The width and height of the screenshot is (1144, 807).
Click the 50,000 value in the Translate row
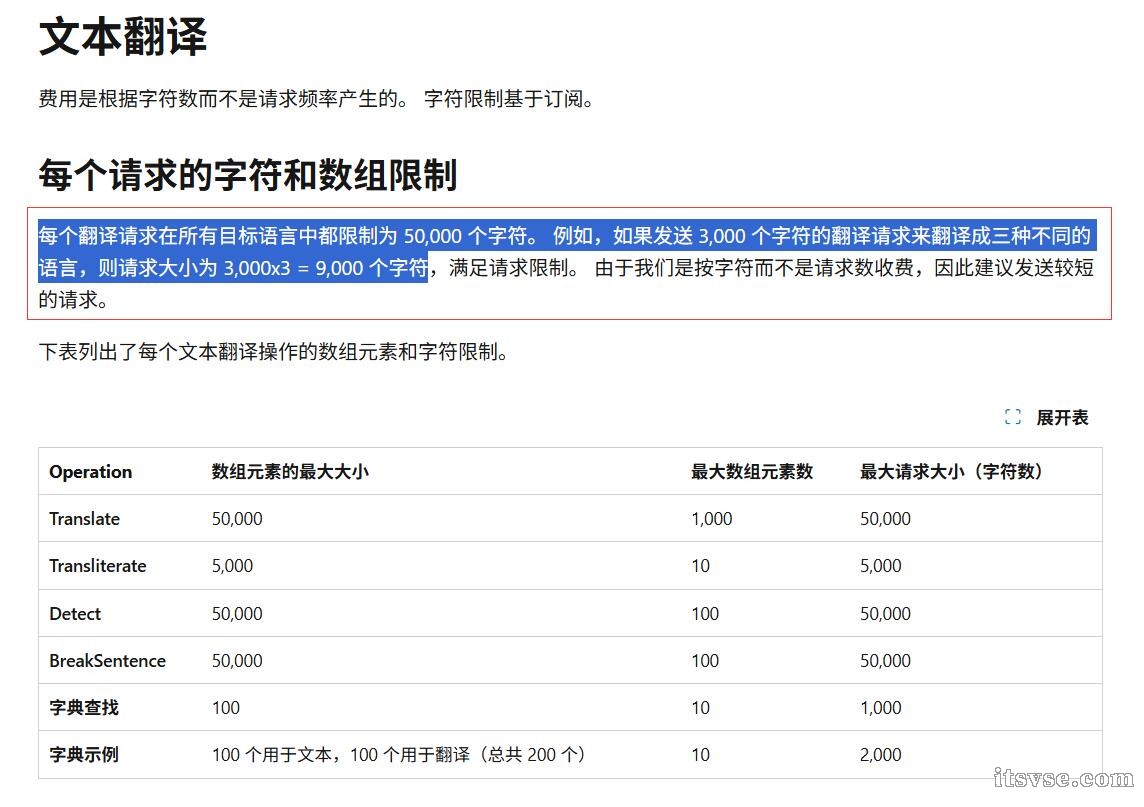tap(237, 519)
